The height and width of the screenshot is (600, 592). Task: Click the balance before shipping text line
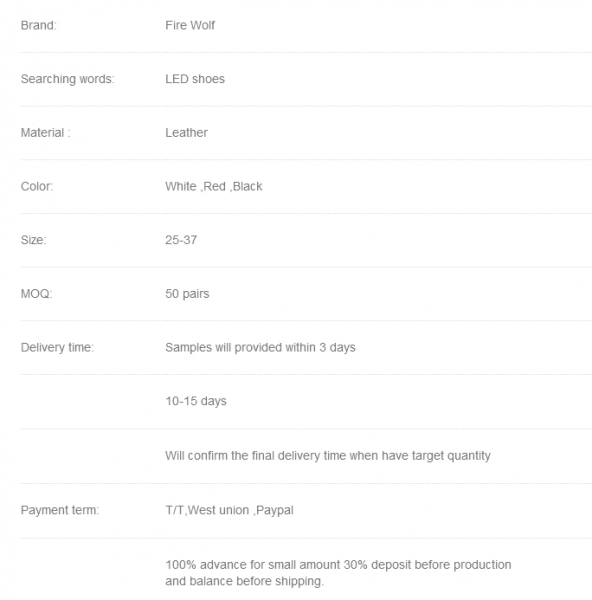pyautogui.click(x=245, y=581)
